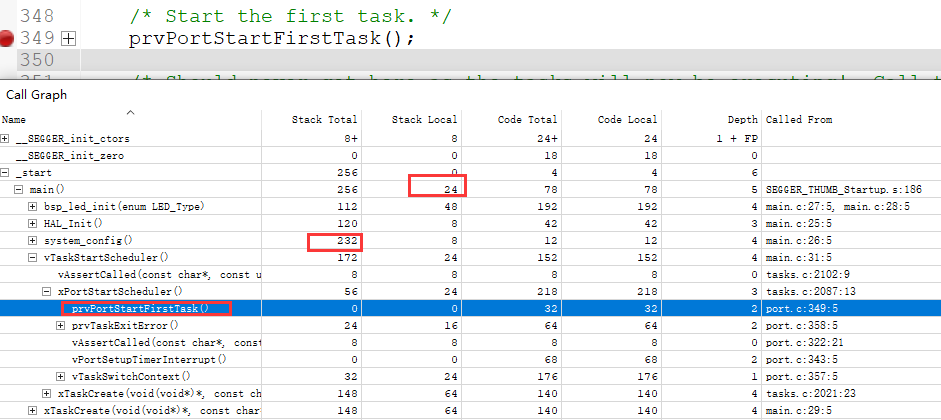Collapse vTaskStartScheduler() node
This screenshot has width=941, height=420.
tap(33, 257)
